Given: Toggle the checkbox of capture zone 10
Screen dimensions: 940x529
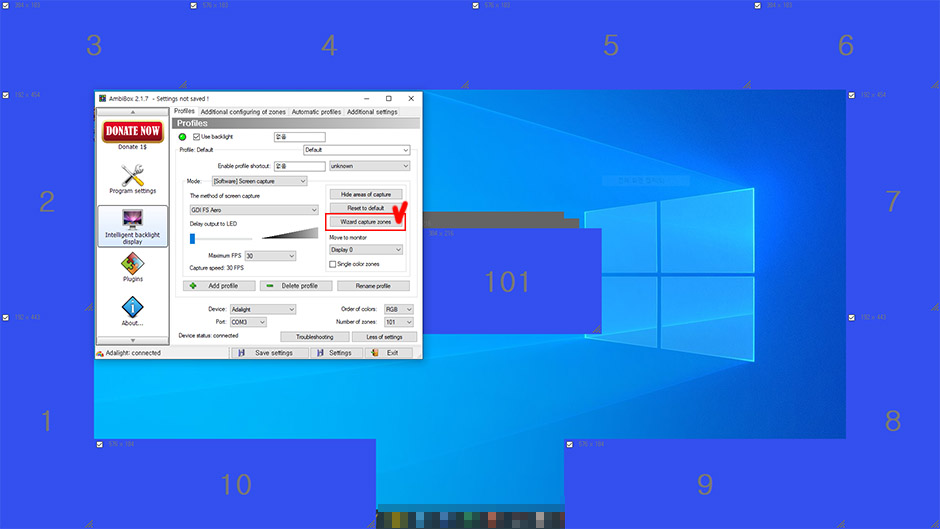Looking at the screenshot, I should [100, 444].
